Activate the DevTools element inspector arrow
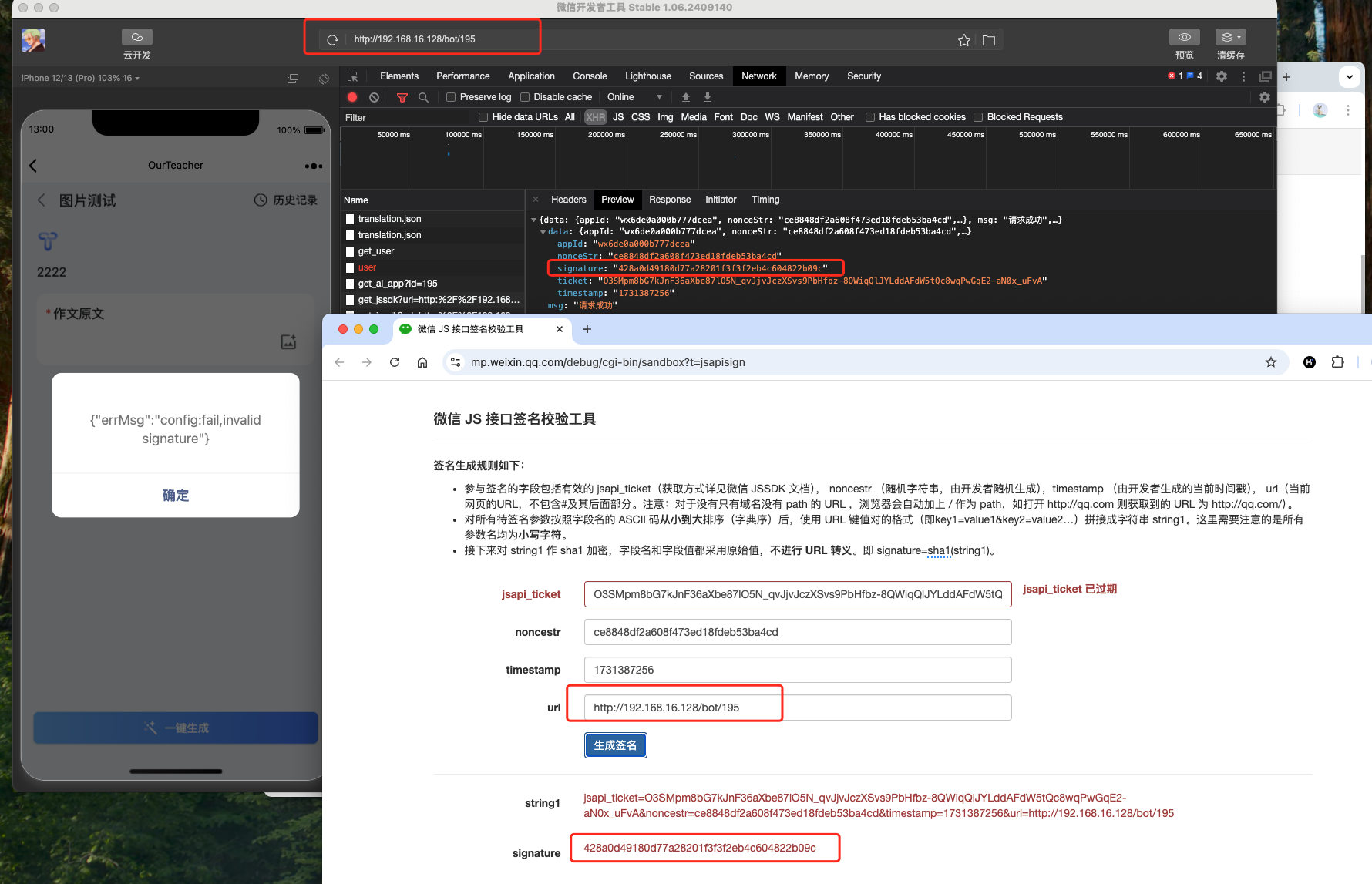Screen dimensions: 1372x884 (x=353, y=76)
